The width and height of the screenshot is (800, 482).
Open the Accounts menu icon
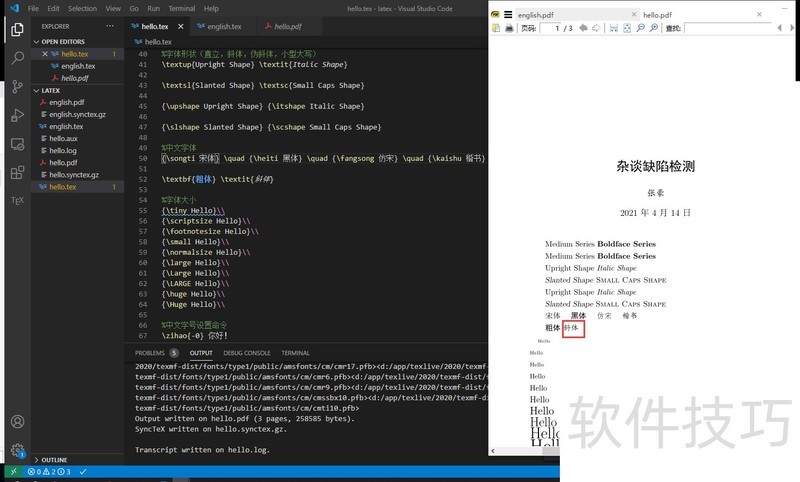click(17, 422)
